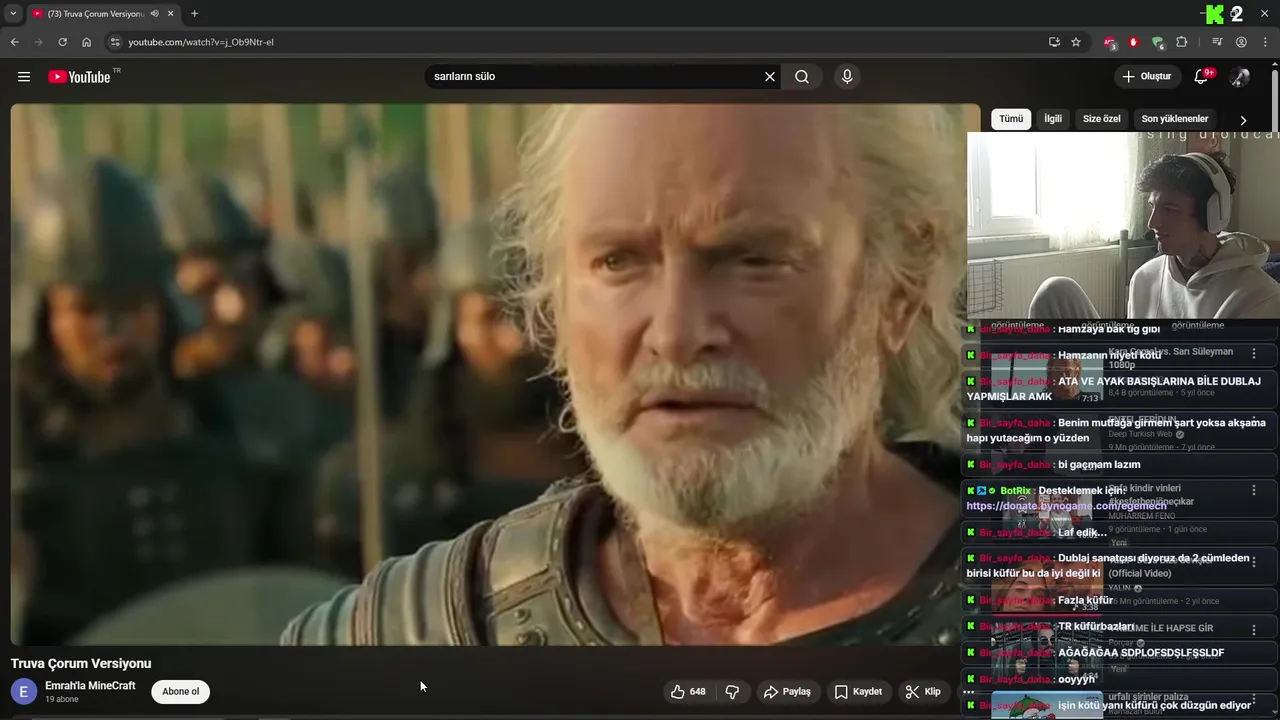The image size is (1280, 720).
Task: Select the Tümü filter chip
Action: 1011,119
